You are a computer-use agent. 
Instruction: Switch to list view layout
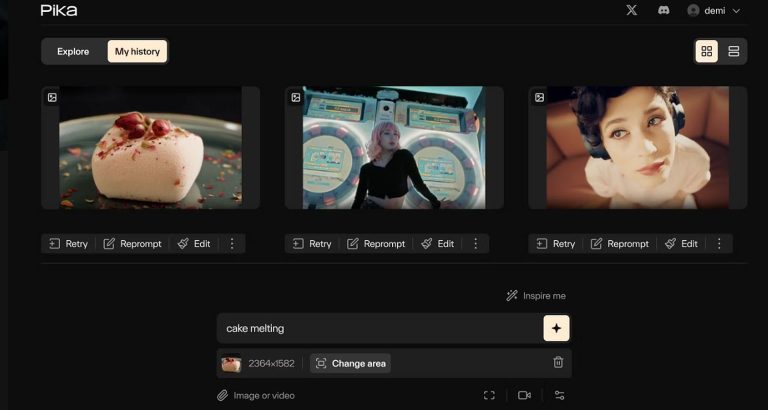[x=734, y=51]
